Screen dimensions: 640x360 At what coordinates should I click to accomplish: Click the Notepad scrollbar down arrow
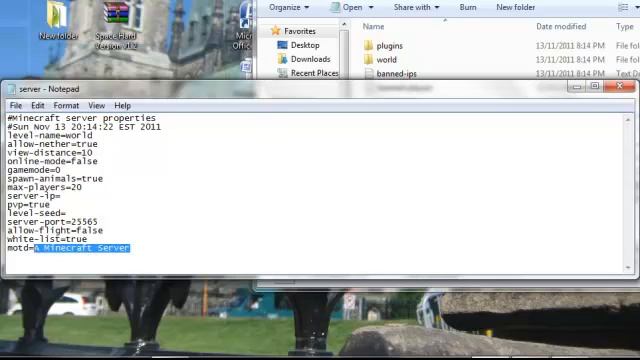pos(628,268)
